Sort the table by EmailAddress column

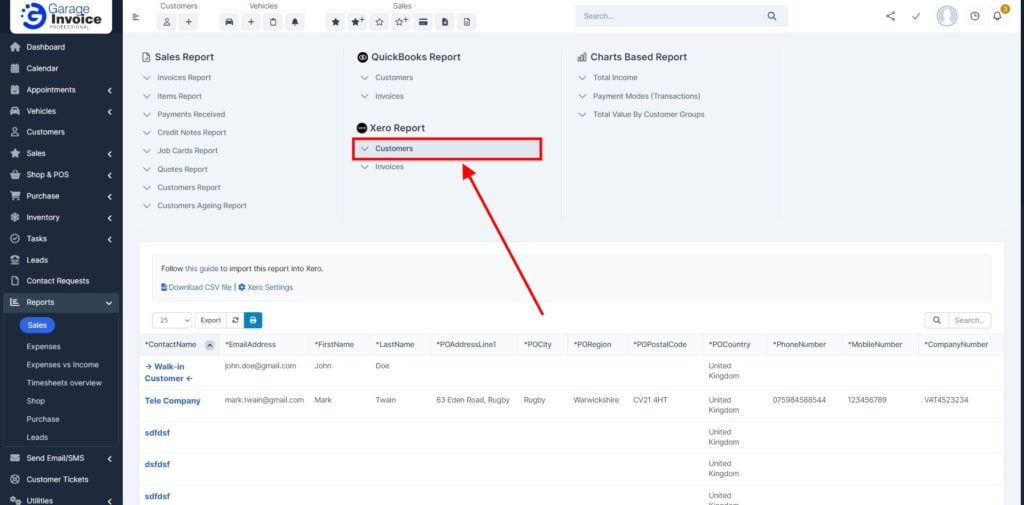pos(251,344)
